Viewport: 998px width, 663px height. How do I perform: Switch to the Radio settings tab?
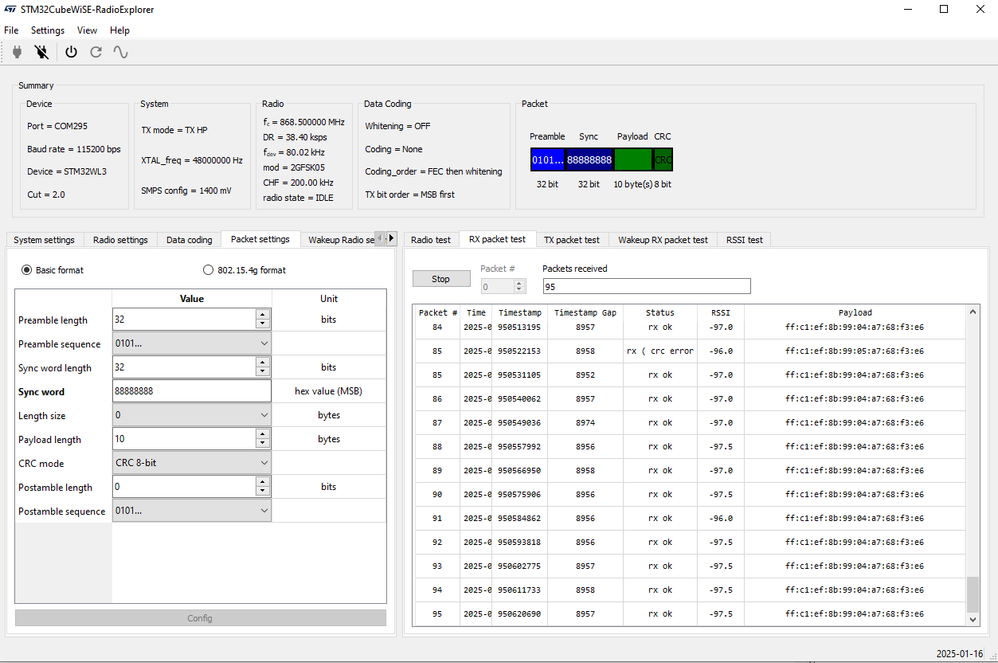[120, 240]
